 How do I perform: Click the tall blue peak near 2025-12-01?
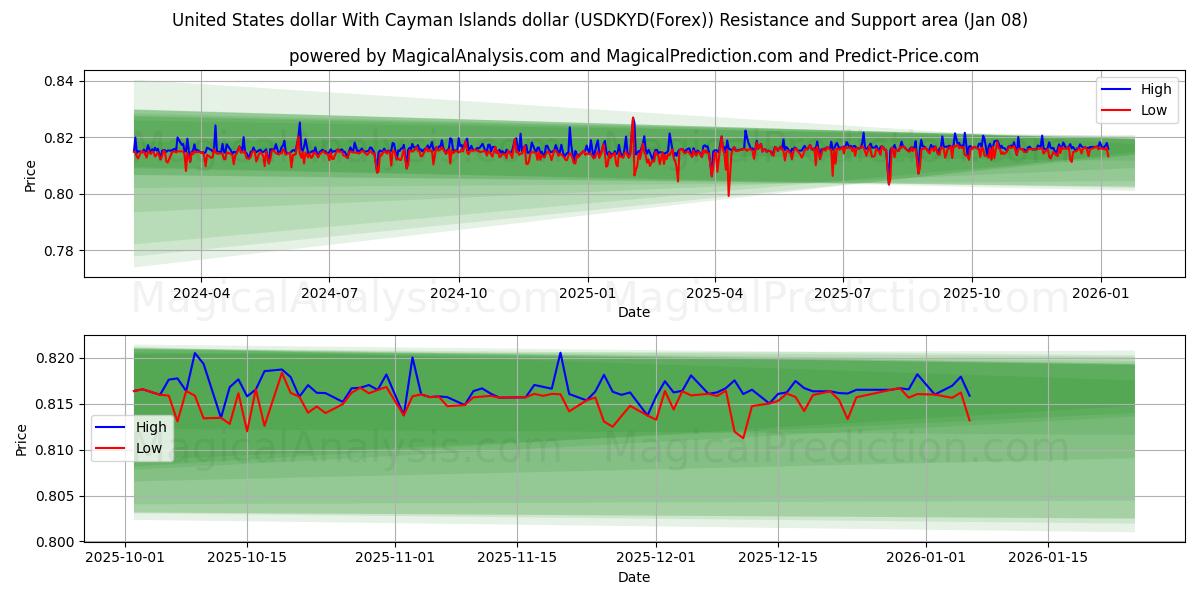(x=559, y=355)
